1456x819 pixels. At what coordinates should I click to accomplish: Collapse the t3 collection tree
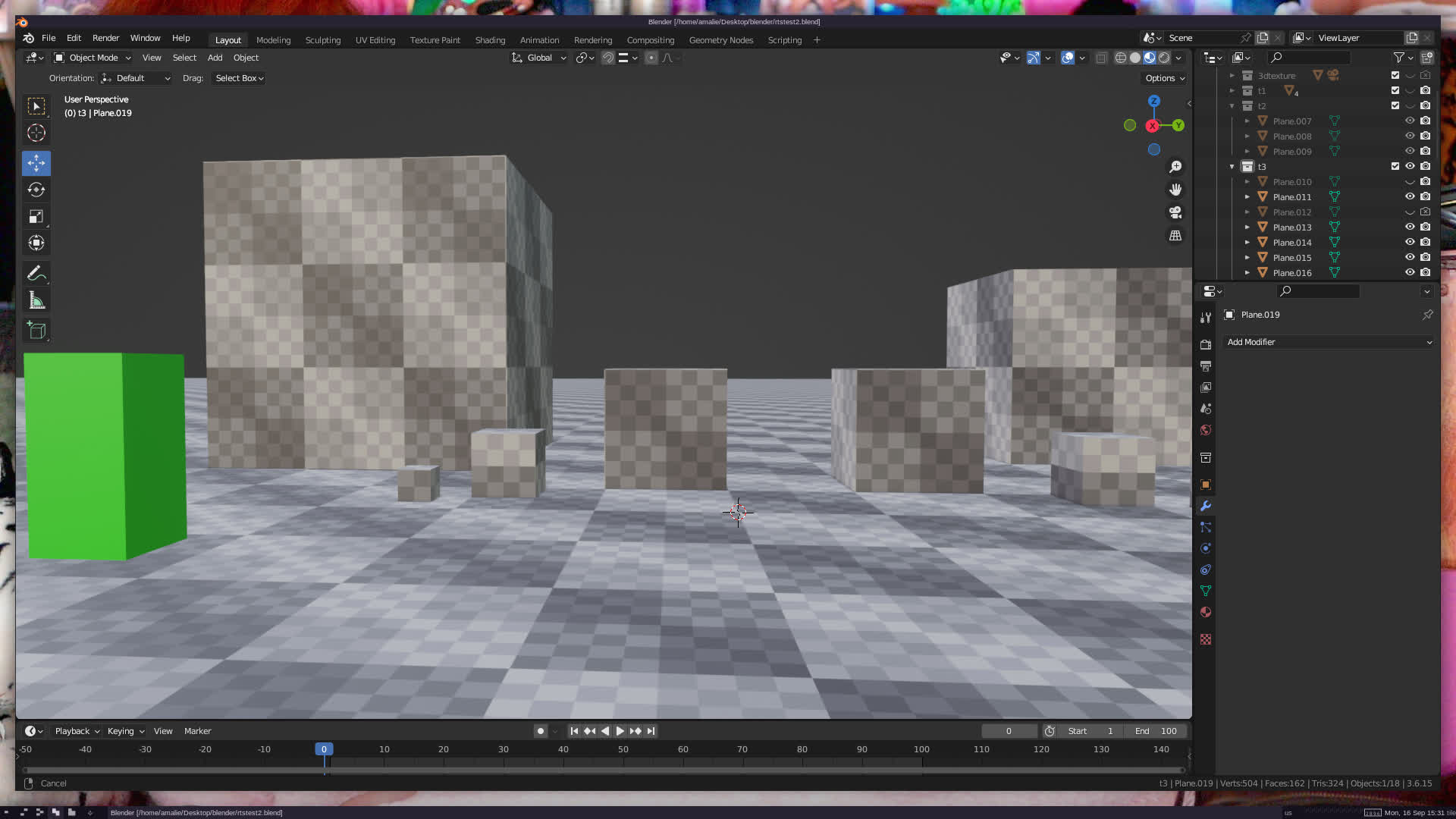pos(1232,166)
